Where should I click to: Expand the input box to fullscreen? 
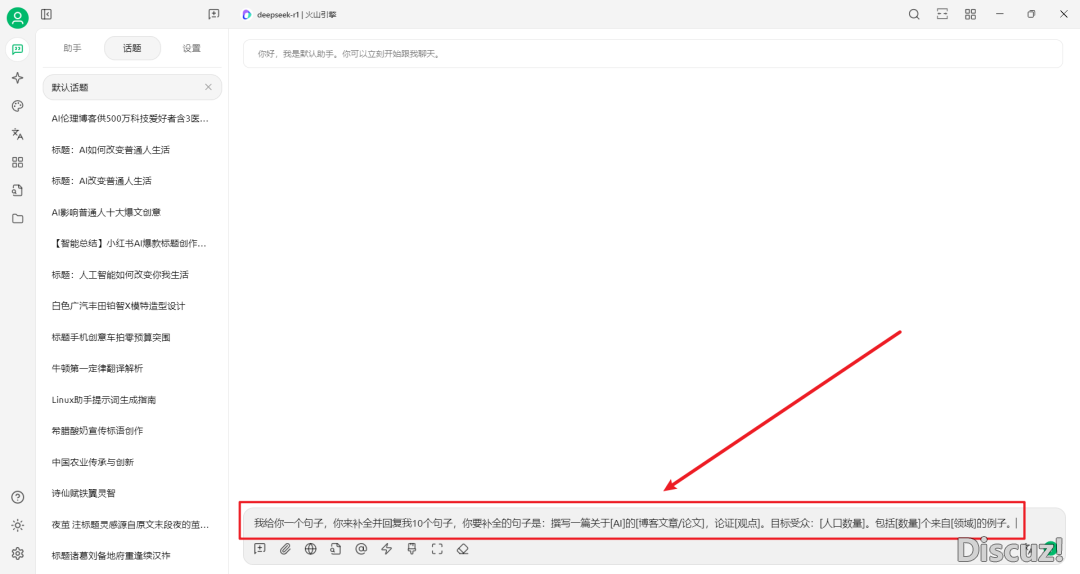[437, 548]
